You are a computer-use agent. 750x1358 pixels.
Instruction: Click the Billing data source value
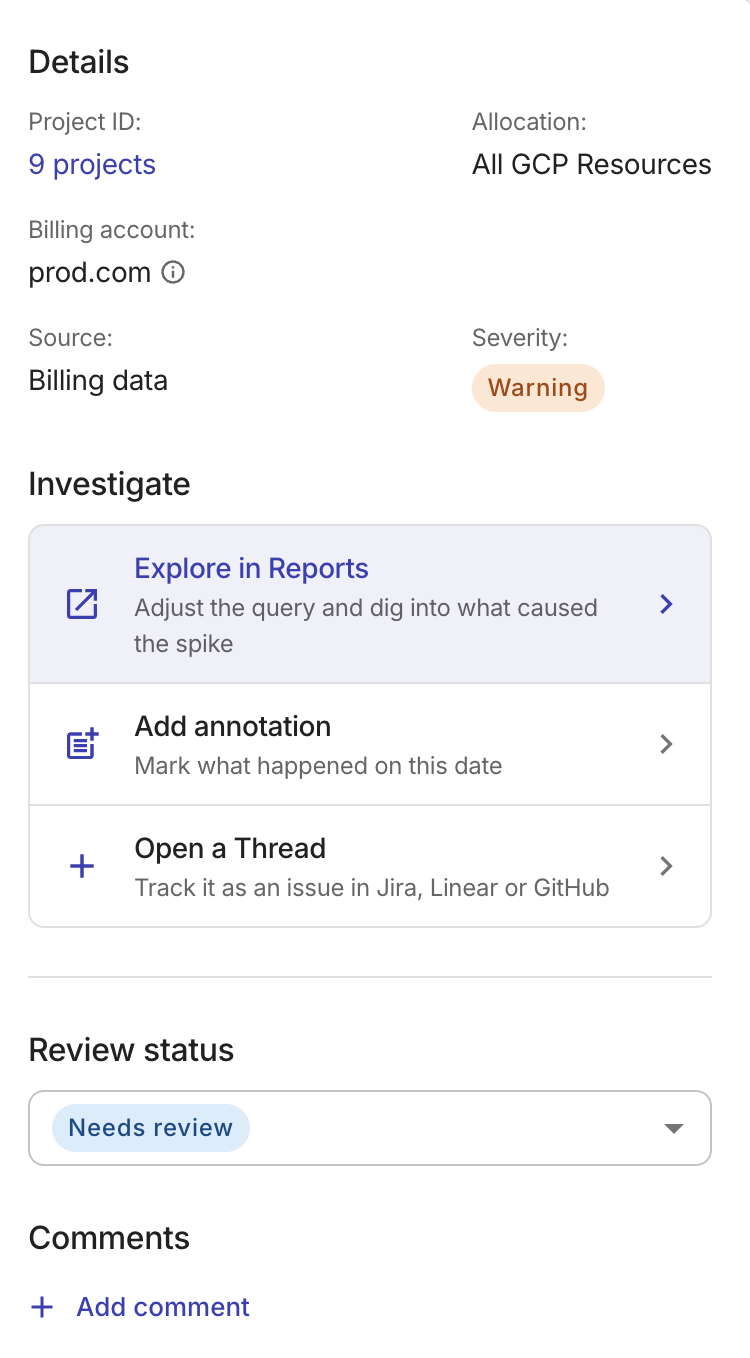coord(98,381)
